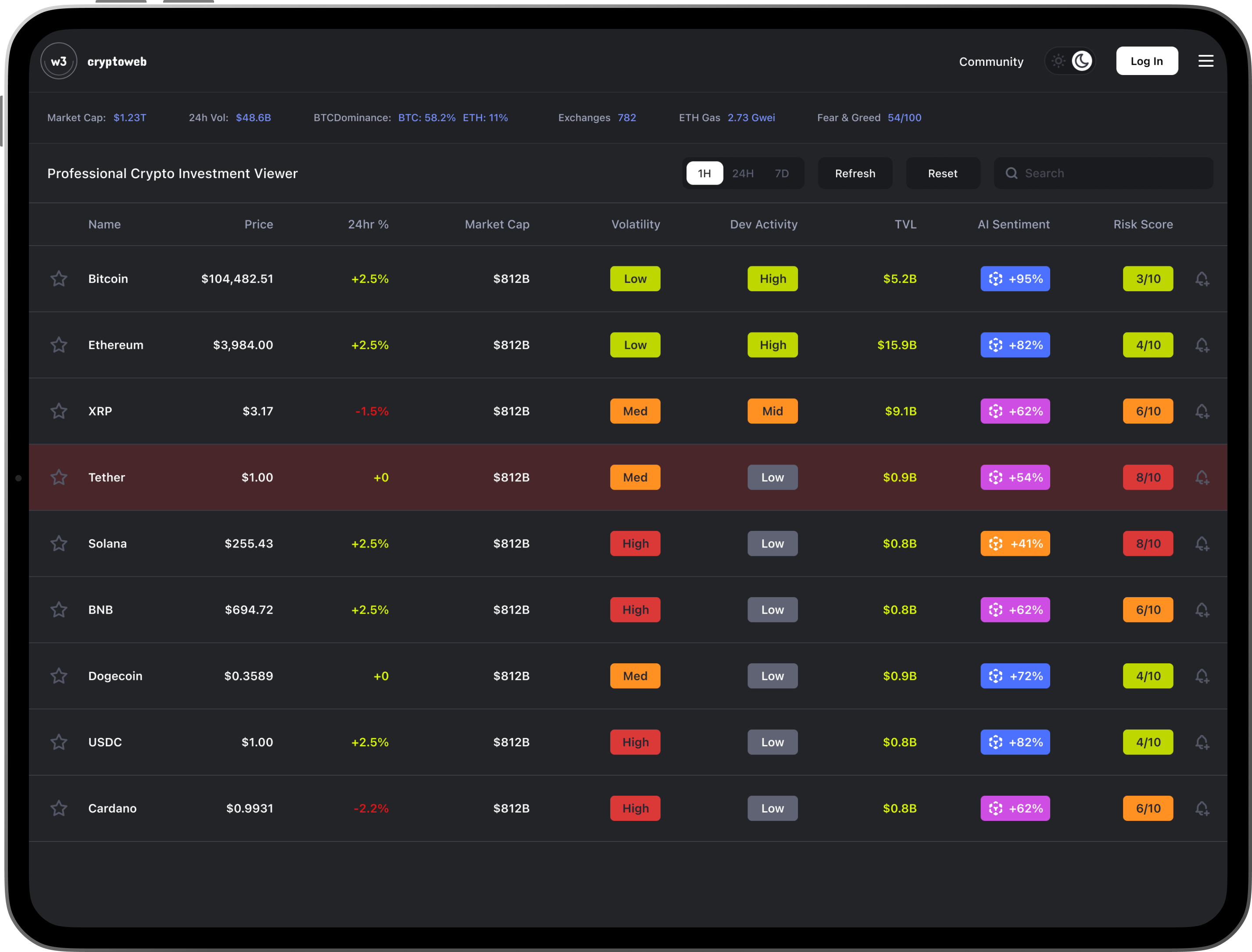Toggle the star for XRP
This screenshot has width=1252, height=952.
pos(59,411)
